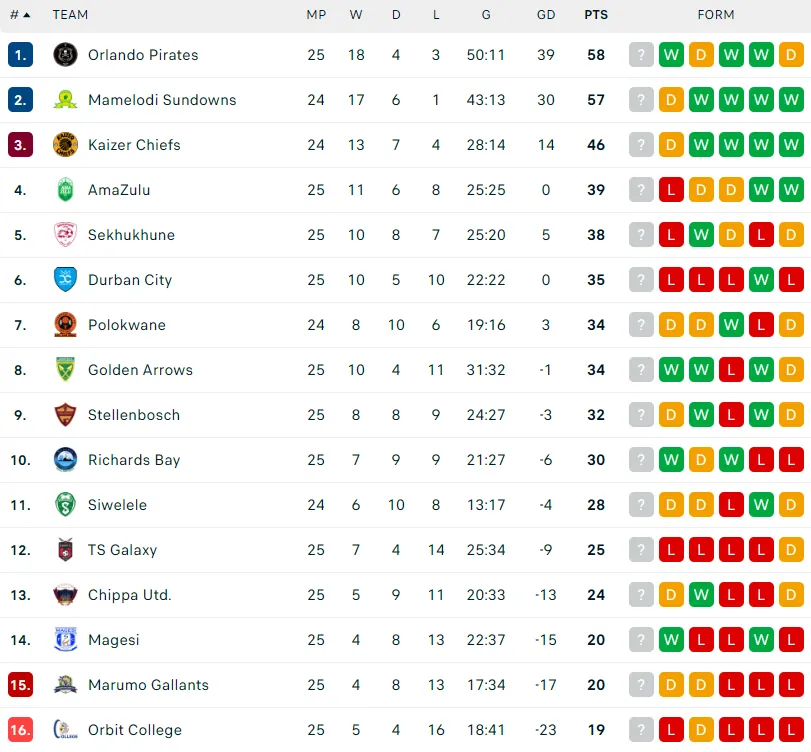Image resolution: width=811 pixels, height=752 pixels.
Task: Click the Golden Arrows crest icon
Action: coord(65,370)
